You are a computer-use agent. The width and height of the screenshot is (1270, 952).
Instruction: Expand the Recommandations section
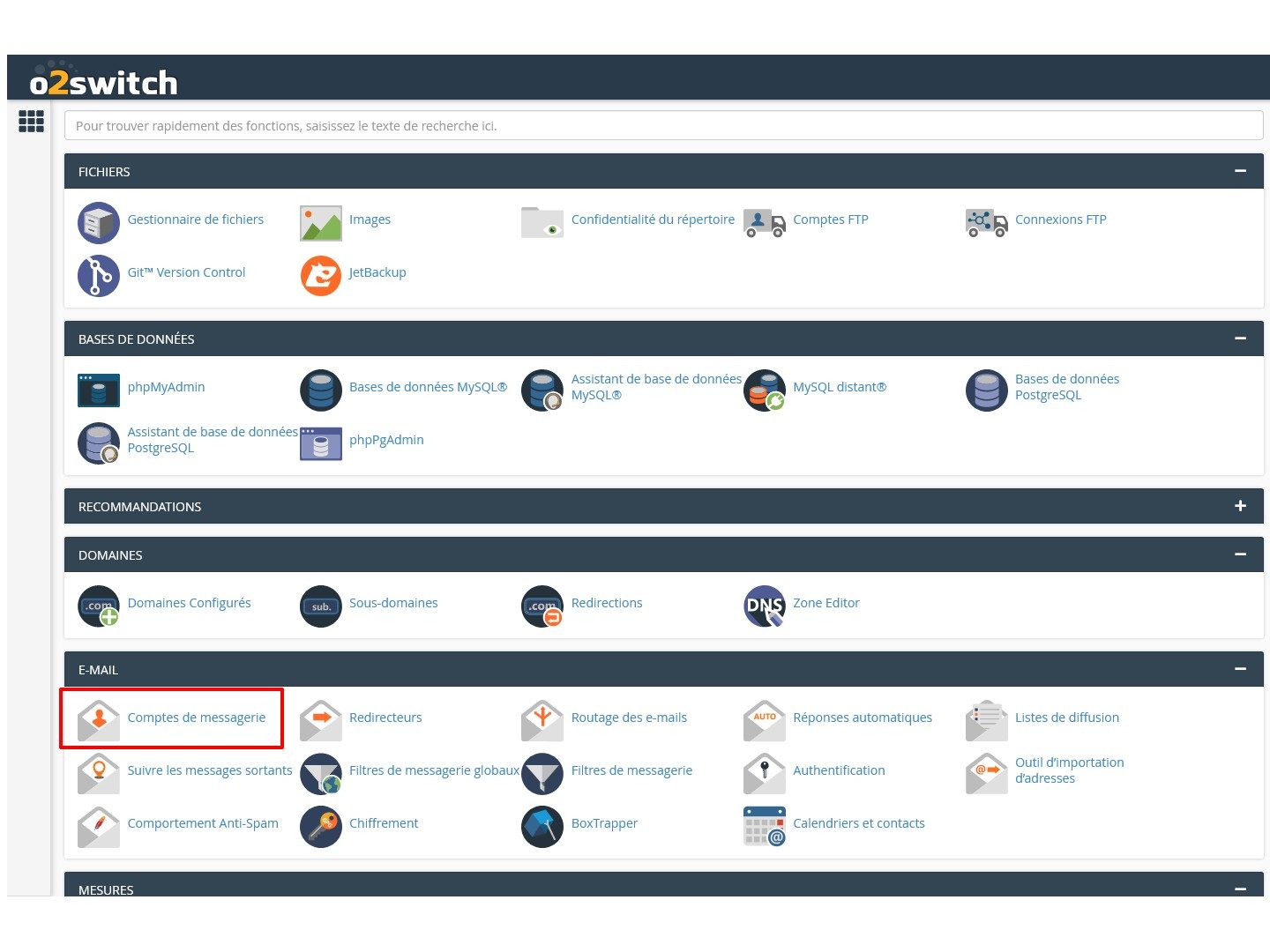[1240, 506]
